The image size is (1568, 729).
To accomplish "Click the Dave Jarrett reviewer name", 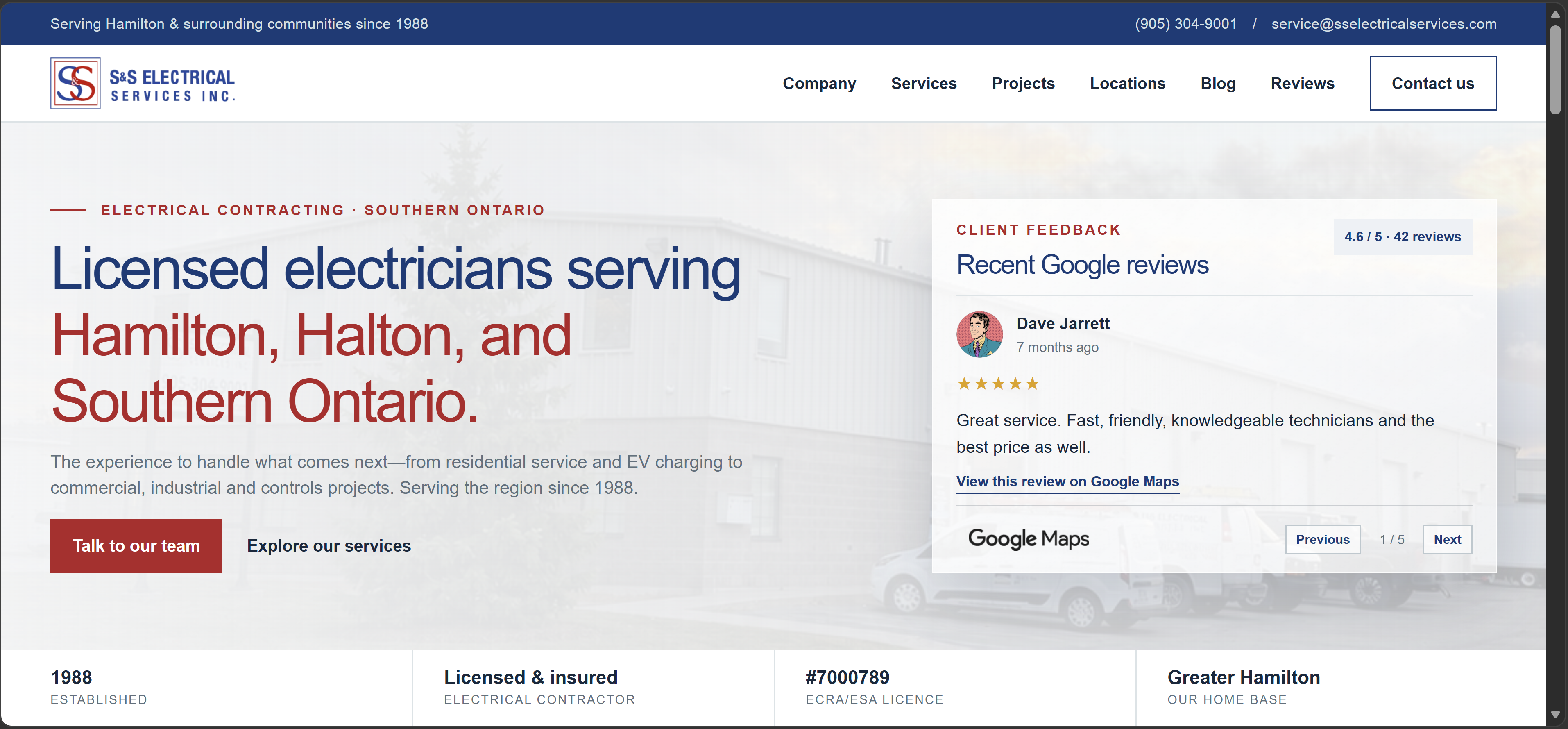I will [x=1063, y=324].
